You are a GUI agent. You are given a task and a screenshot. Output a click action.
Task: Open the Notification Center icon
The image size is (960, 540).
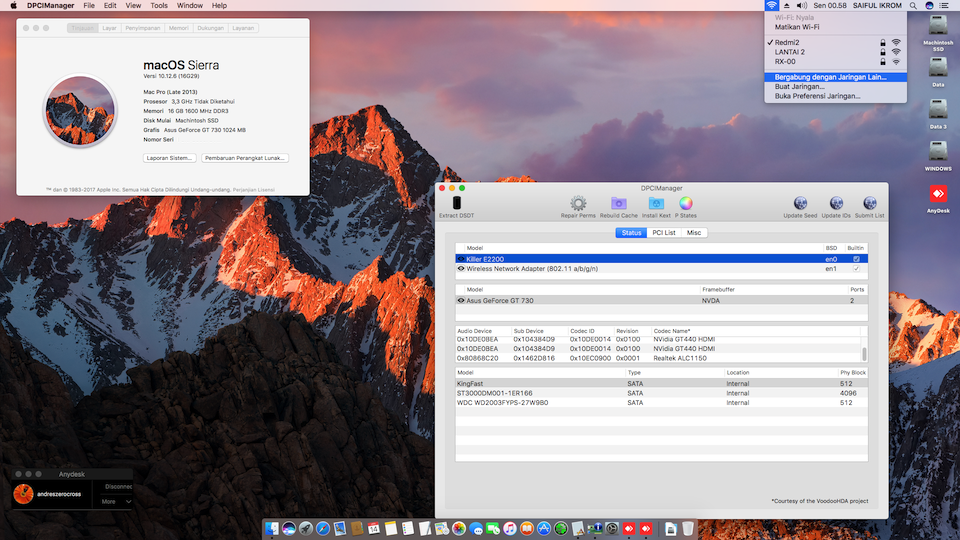945,6
